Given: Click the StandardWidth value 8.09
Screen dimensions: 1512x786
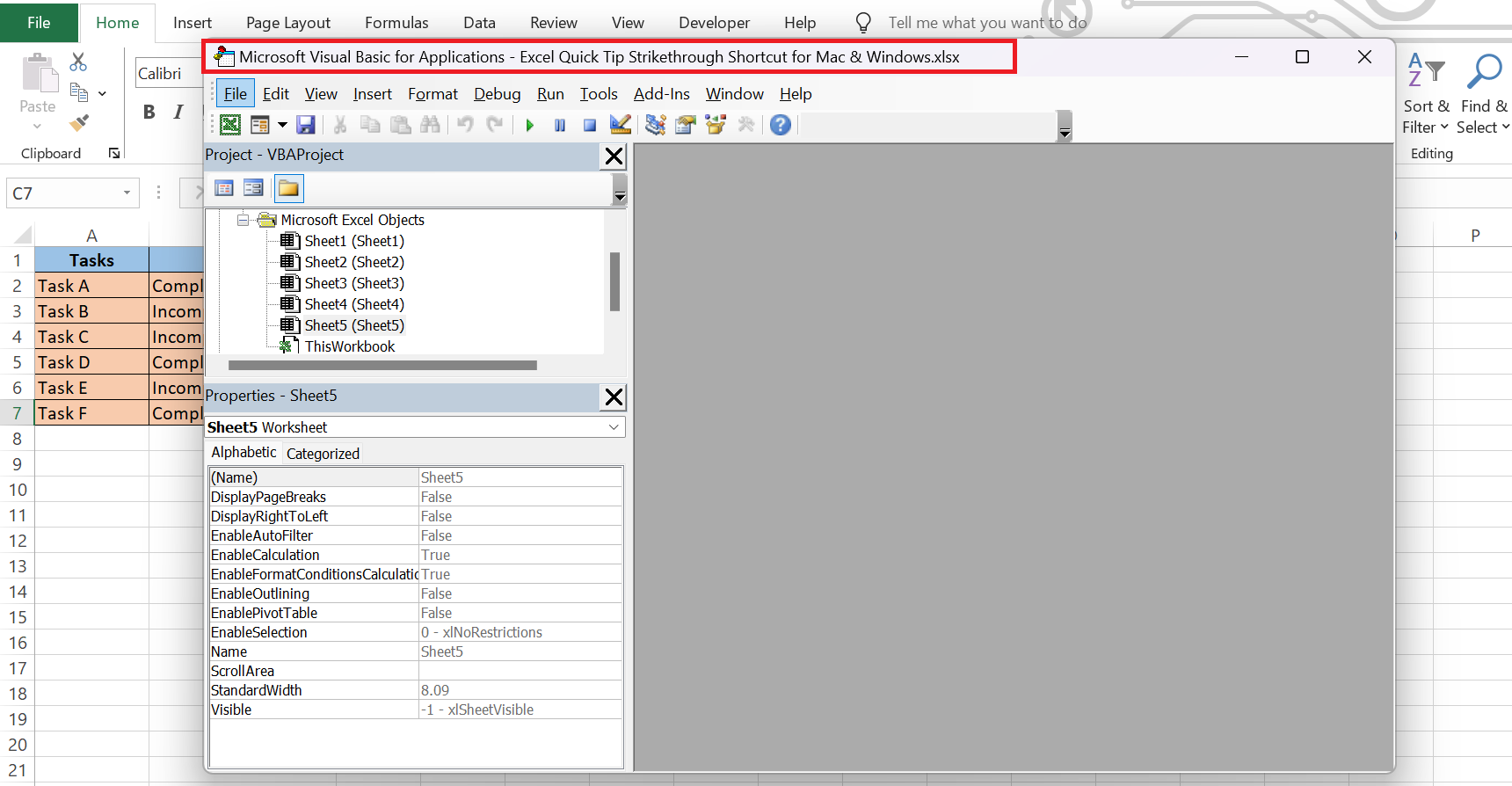Looking at the screenshot, I should click(x=520, y=690).
